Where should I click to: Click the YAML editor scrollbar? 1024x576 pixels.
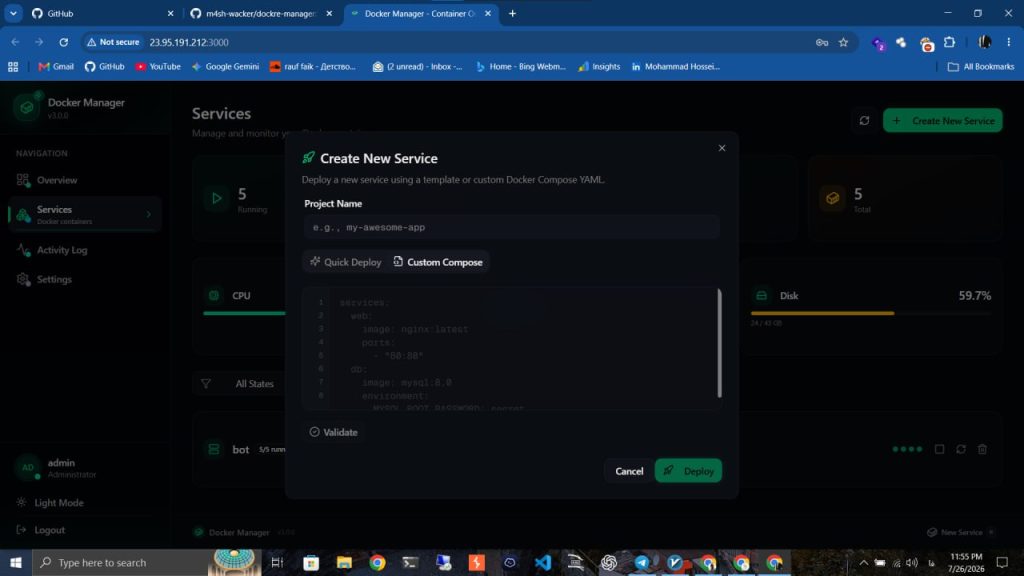click(x=720, y=343)
